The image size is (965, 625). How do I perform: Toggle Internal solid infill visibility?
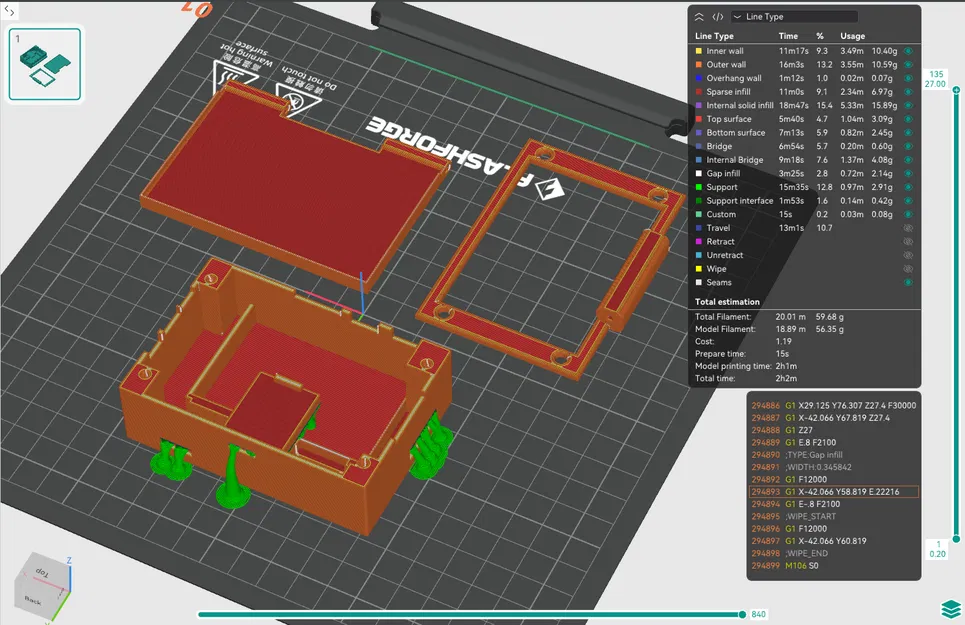click(908, 105)
